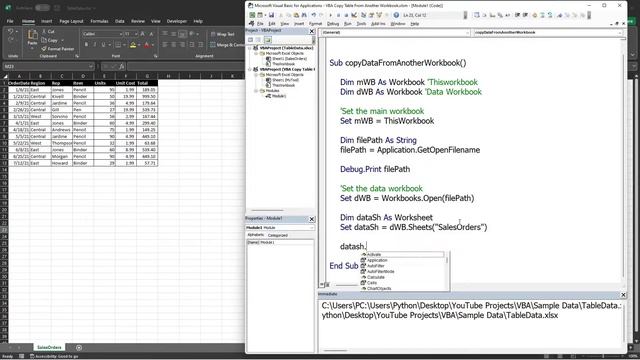Click the View Object icon in Project pane
Image resolution: width=640 pixels, height=360 pixels.
point(258,40)
